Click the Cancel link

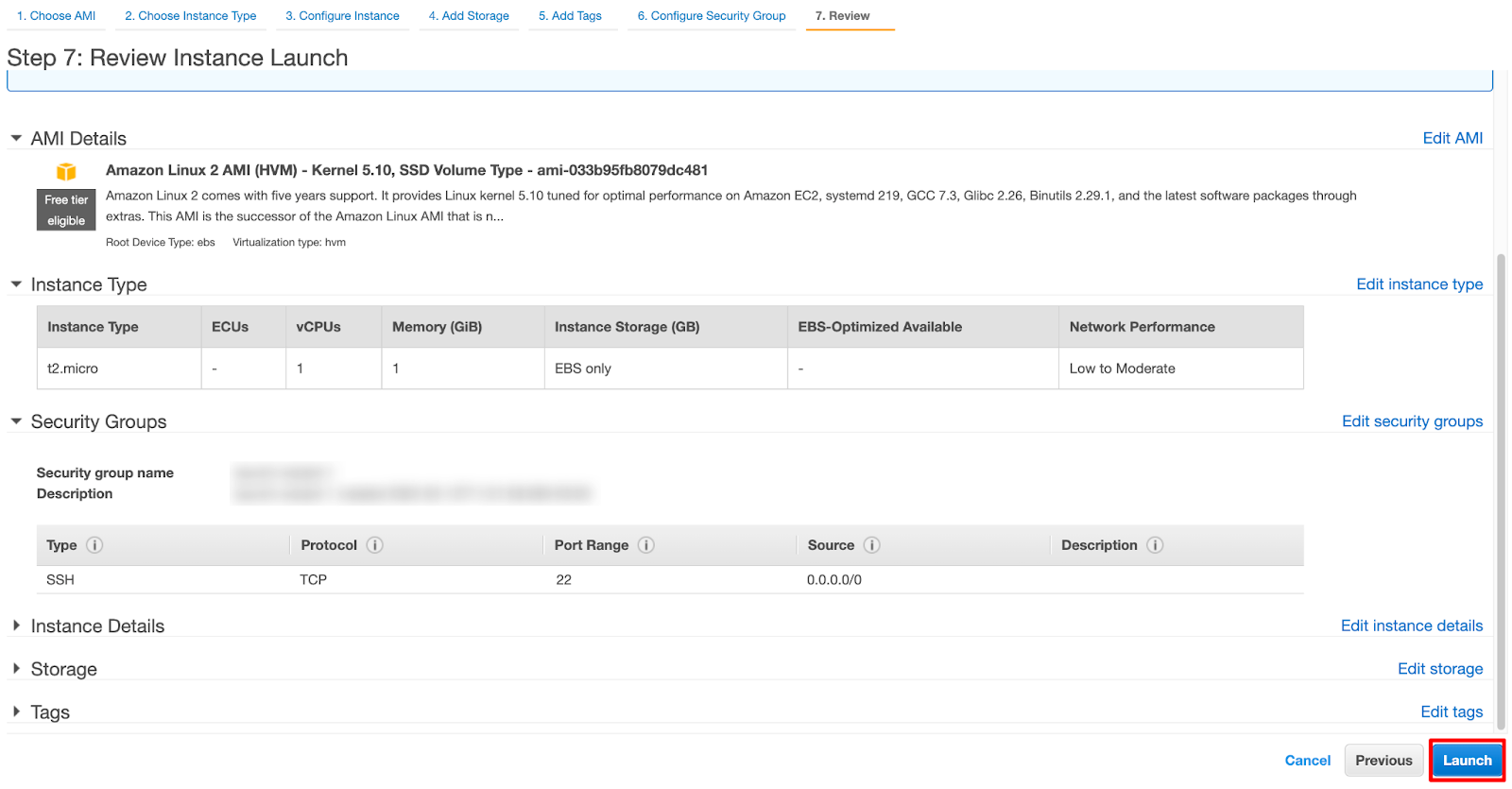1308,761
